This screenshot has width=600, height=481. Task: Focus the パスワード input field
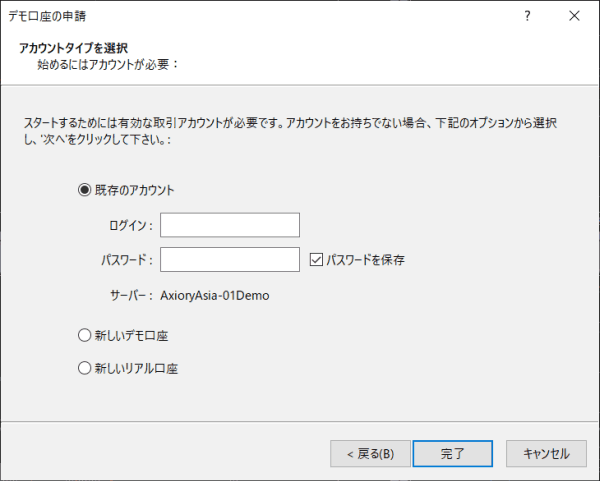pyautogui.click(x=230, y=259)
